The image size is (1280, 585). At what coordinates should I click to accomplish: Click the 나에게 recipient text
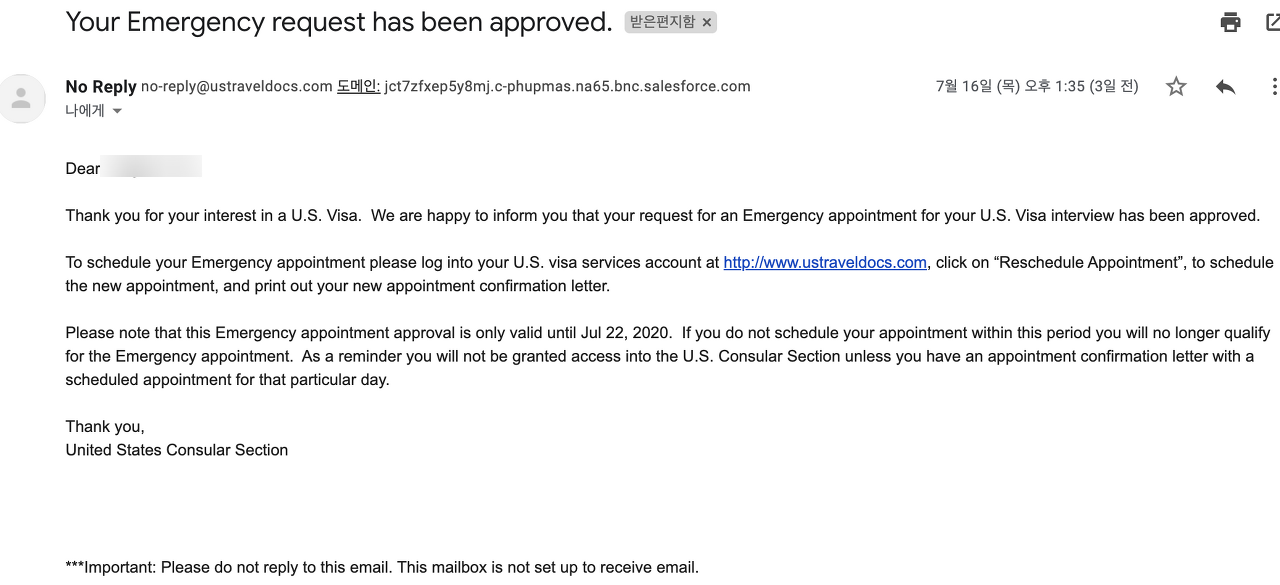[x=85, y=111]
